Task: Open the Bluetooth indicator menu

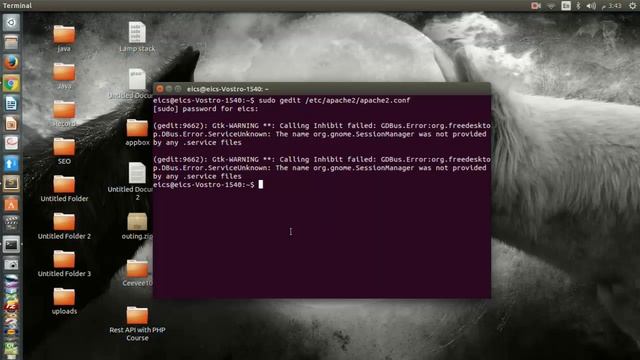Action: tap(578, 5)
